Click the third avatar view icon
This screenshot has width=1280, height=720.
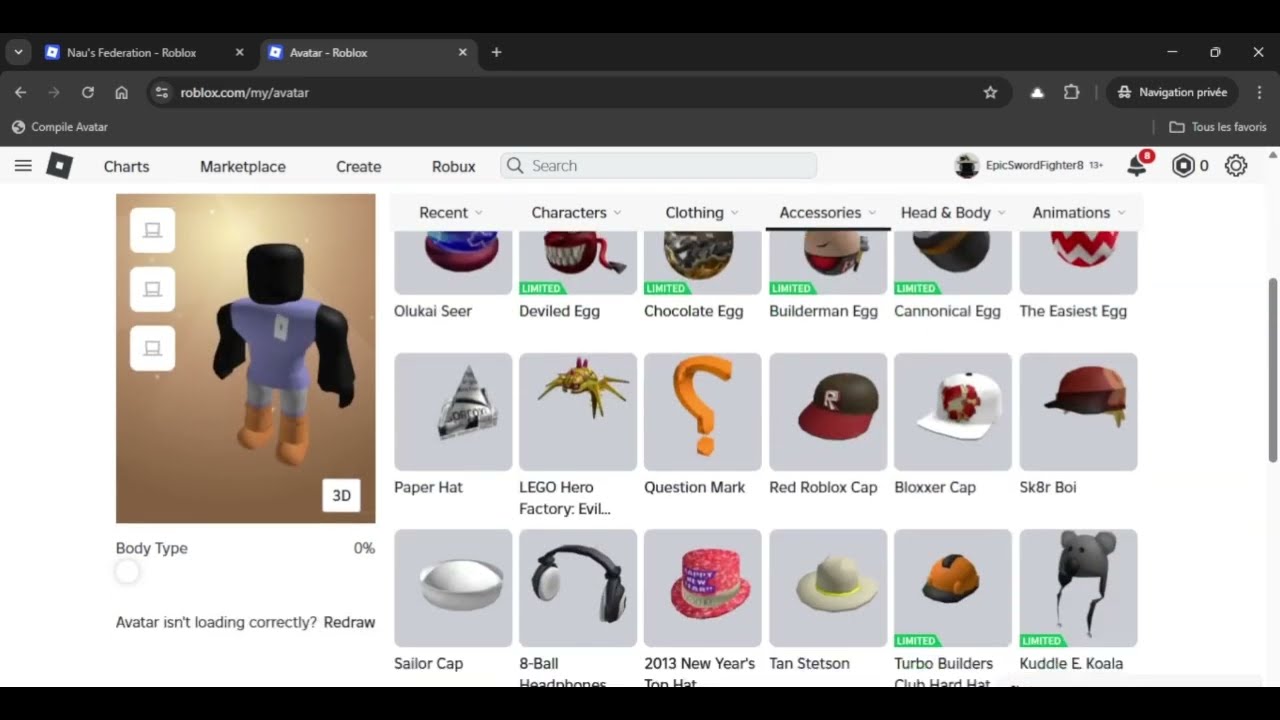coord(152,348)
